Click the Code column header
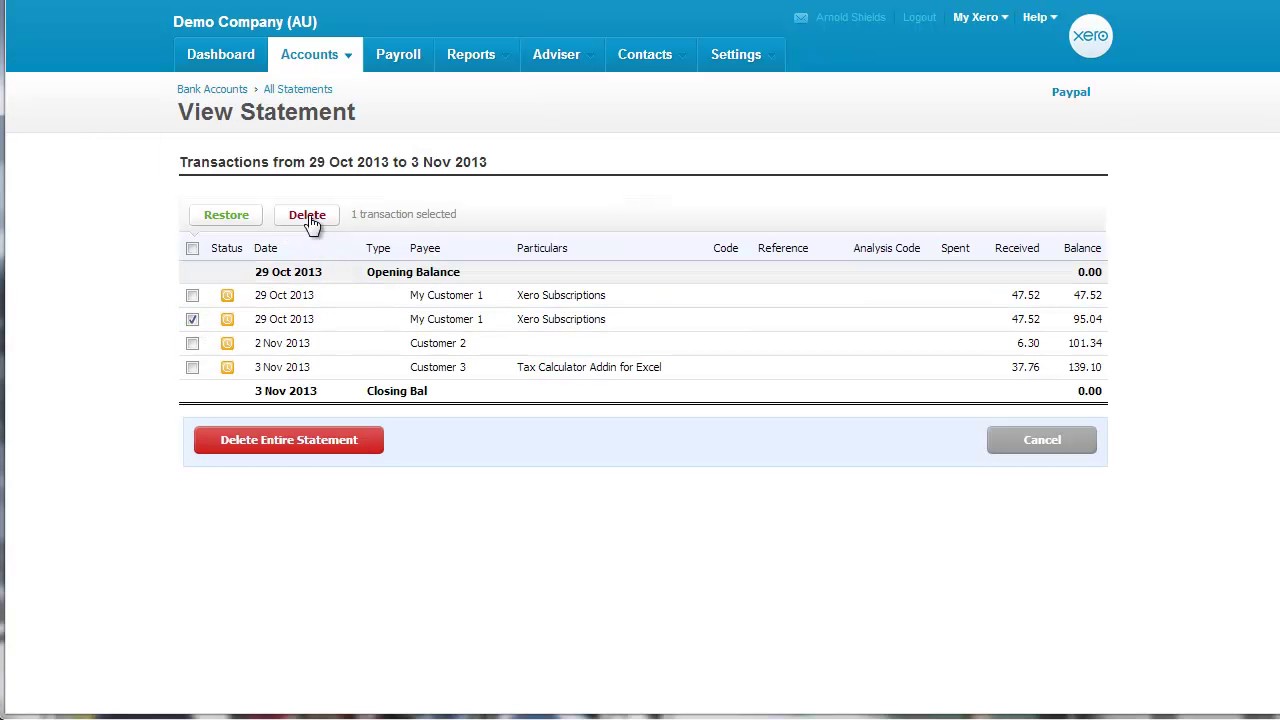This screenshot has height=720, width=1280. [726, 248]
